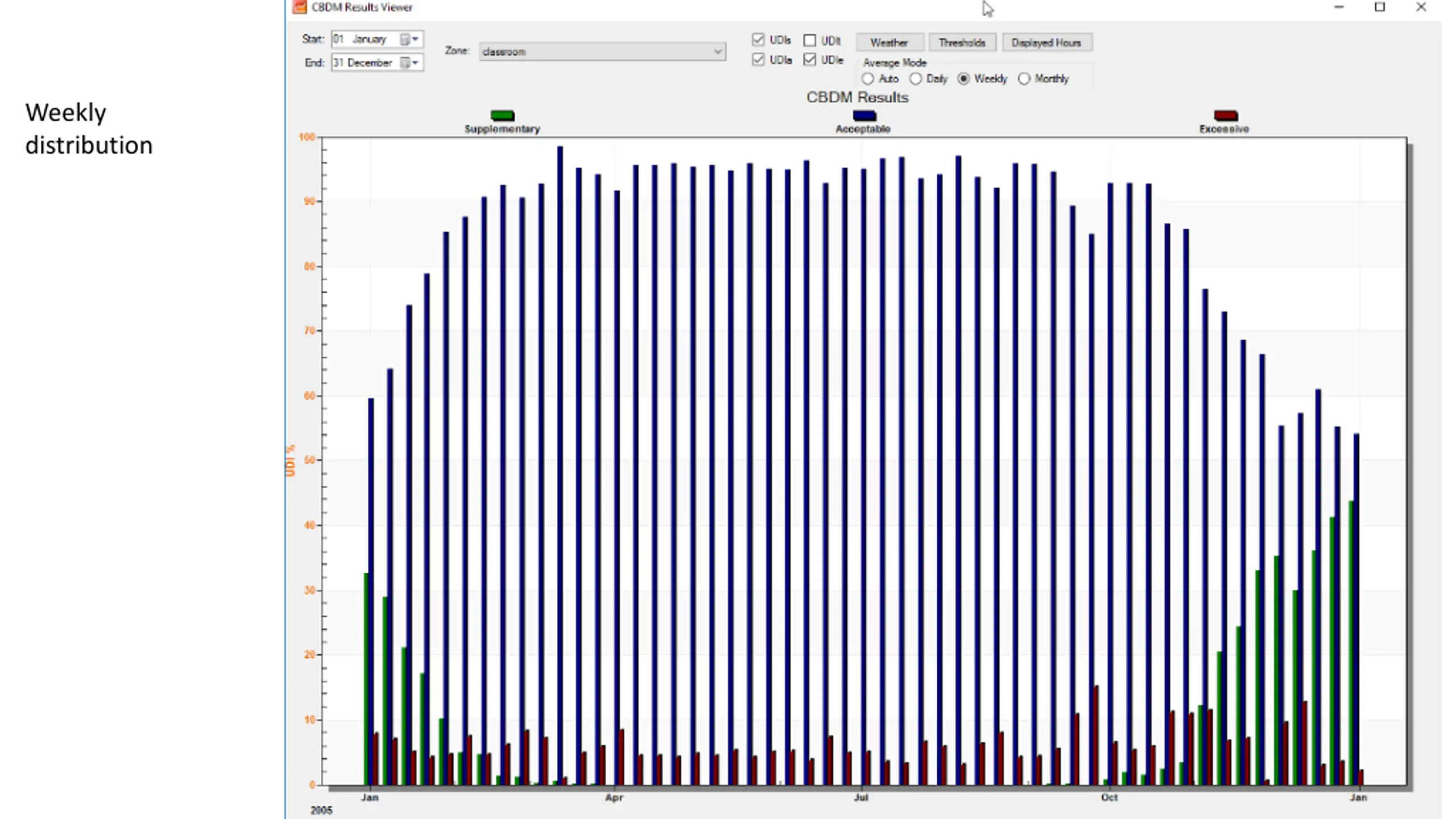Image resolution: width=1456 pixels, height=819 pixels.
Task: Uncheck the UDIe checkbox
Action: pos(810,60)
